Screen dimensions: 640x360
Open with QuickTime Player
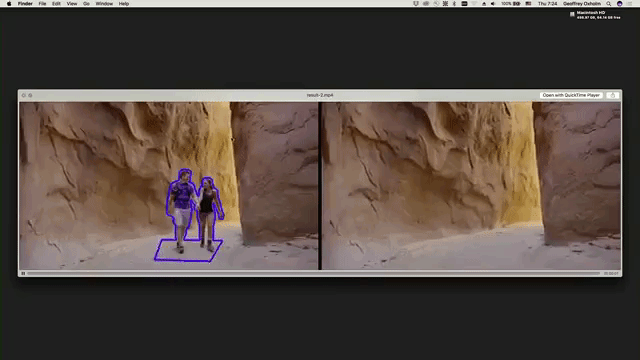(571, 95)
